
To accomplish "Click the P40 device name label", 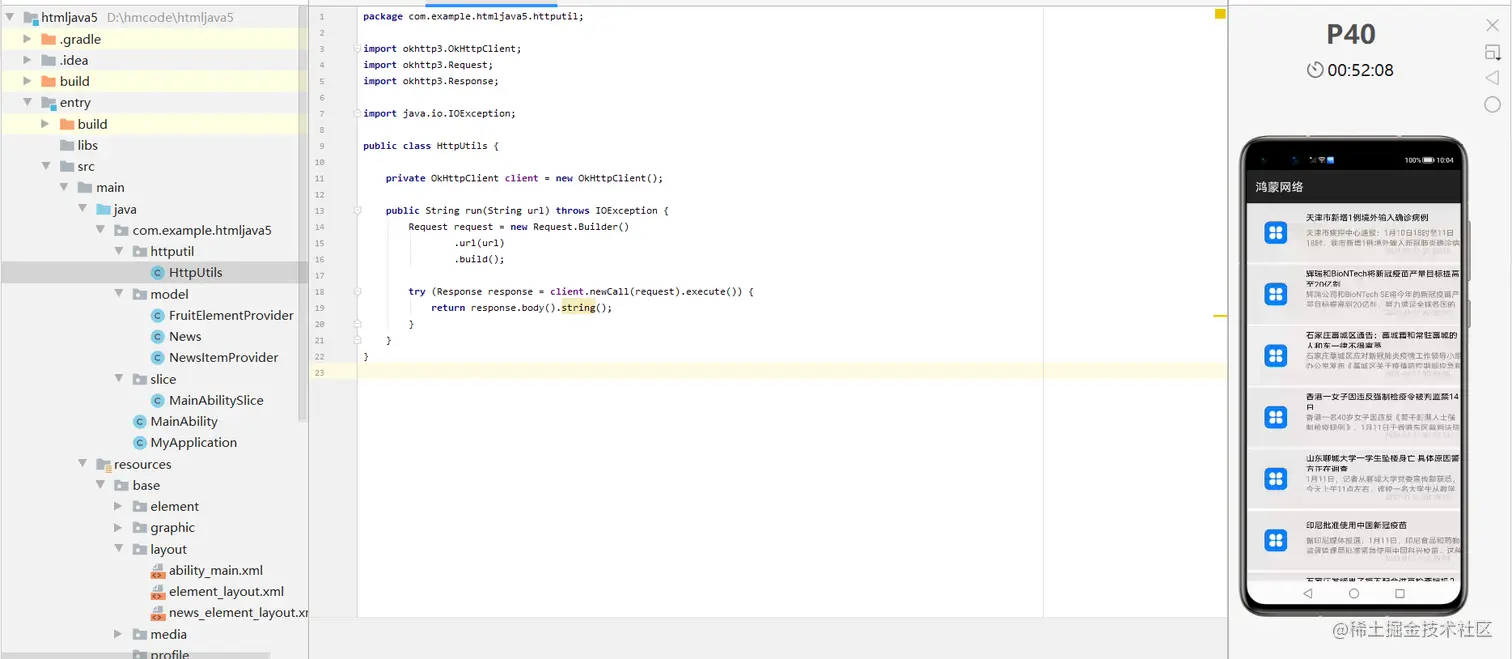I will pos(1351,34).
